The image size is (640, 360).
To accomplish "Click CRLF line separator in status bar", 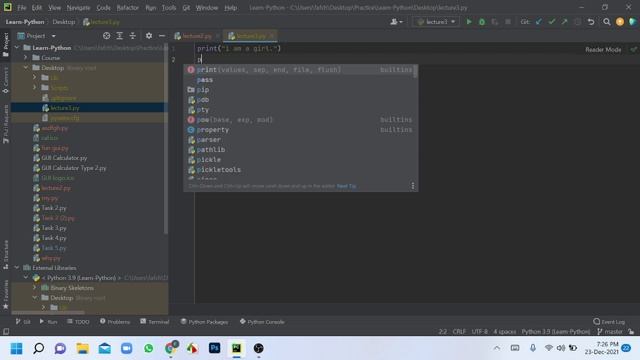I will click(x=459, y=331).
